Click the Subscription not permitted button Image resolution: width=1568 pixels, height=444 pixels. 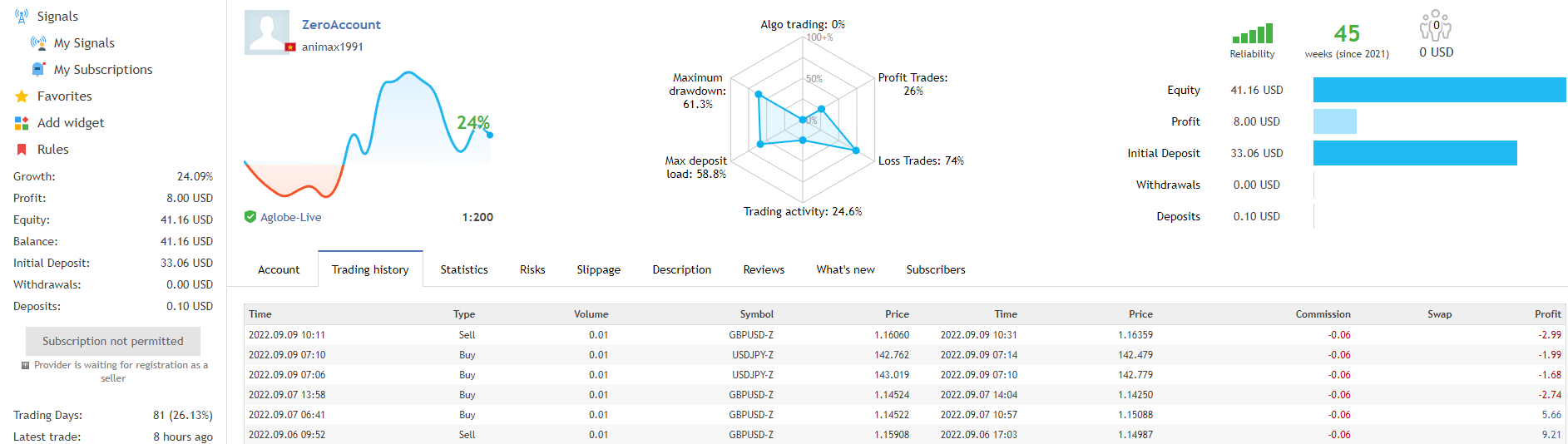tap(113, 341)
